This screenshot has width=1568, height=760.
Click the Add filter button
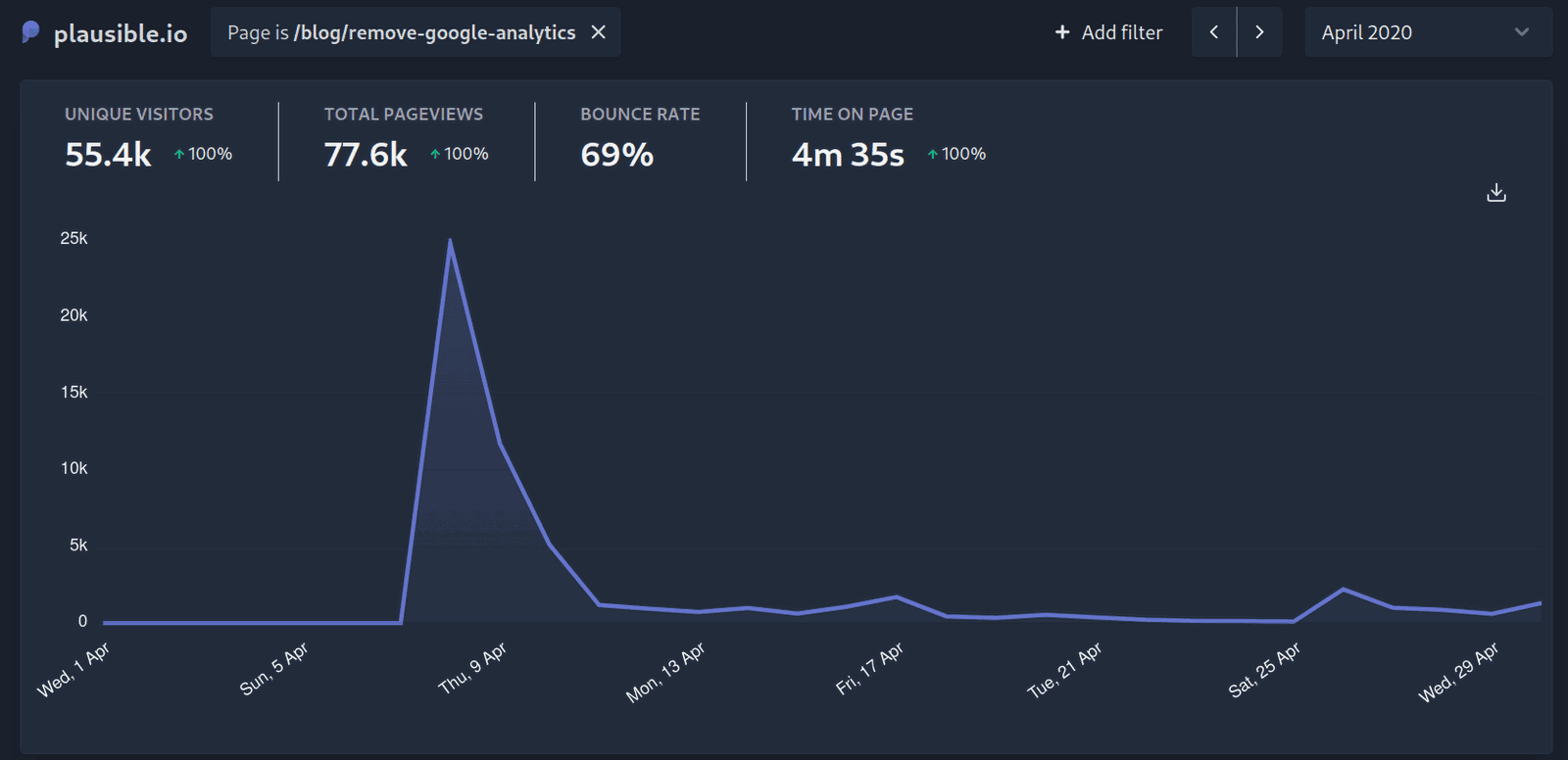coord(1108,32)
